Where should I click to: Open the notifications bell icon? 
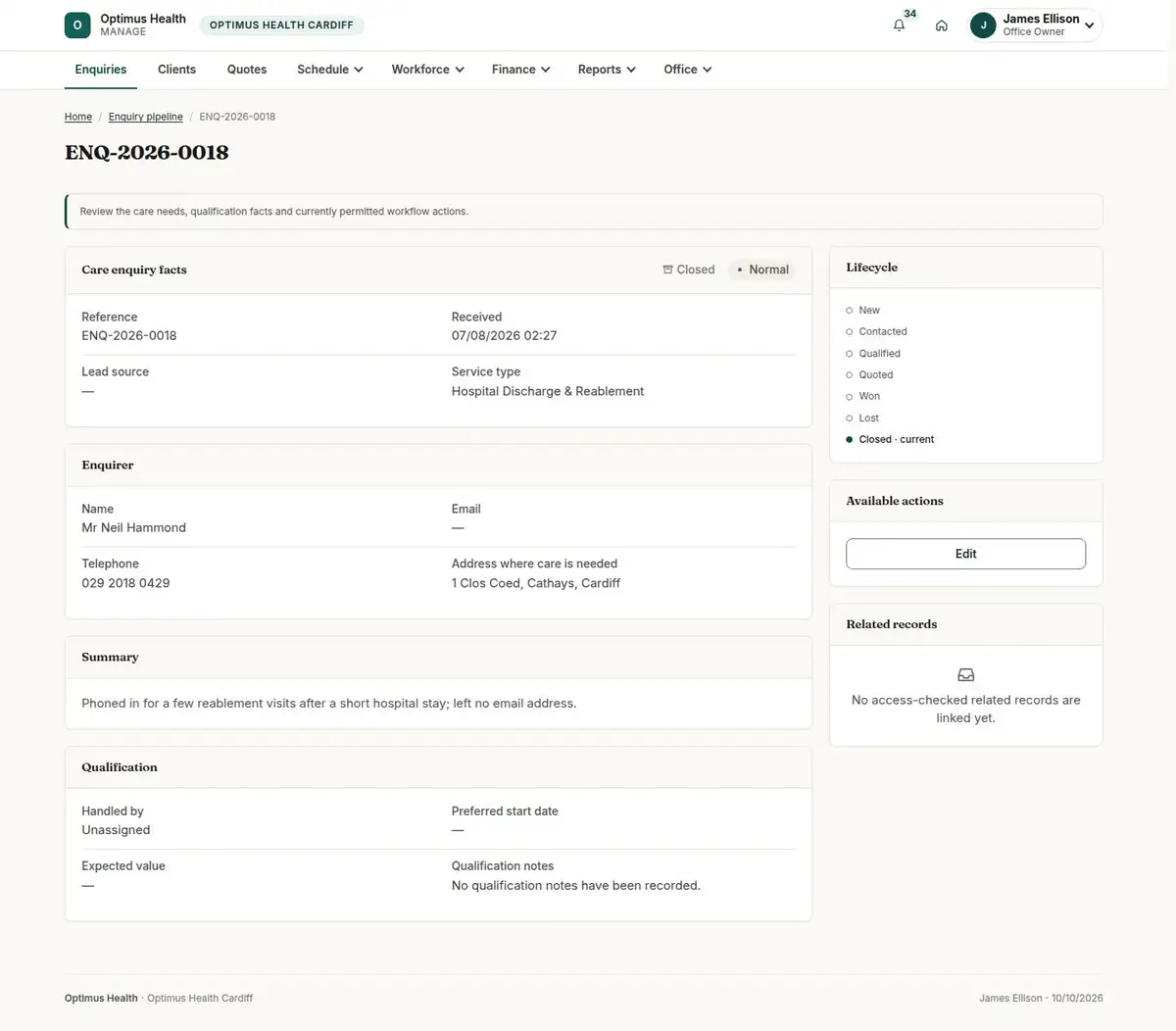[899, 25]
